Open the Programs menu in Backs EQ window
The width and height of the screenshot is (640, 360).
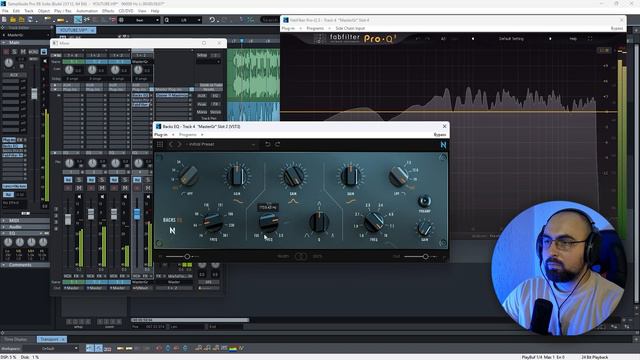tap(188, 135)
